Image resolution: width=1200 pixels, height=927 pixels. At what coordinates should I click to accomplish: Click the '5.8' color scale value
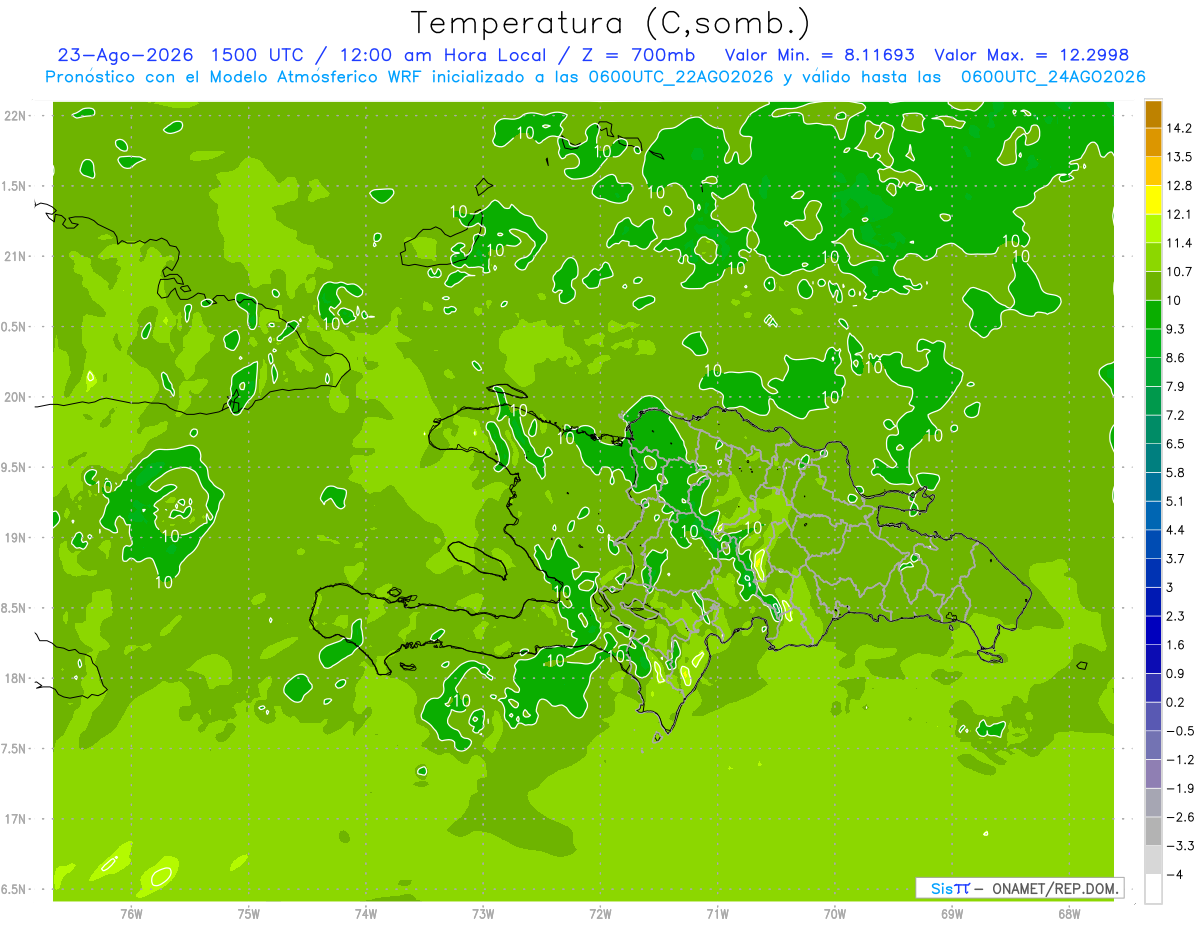(1176, 472)
